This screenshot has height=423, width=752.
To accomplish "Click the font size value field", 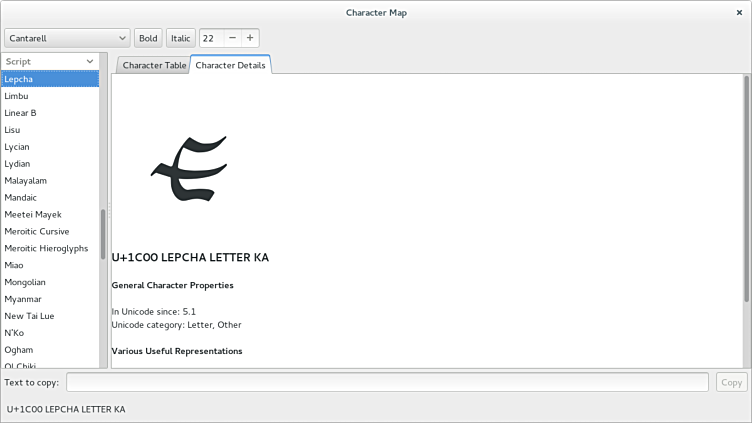I will tap(211, 38).
